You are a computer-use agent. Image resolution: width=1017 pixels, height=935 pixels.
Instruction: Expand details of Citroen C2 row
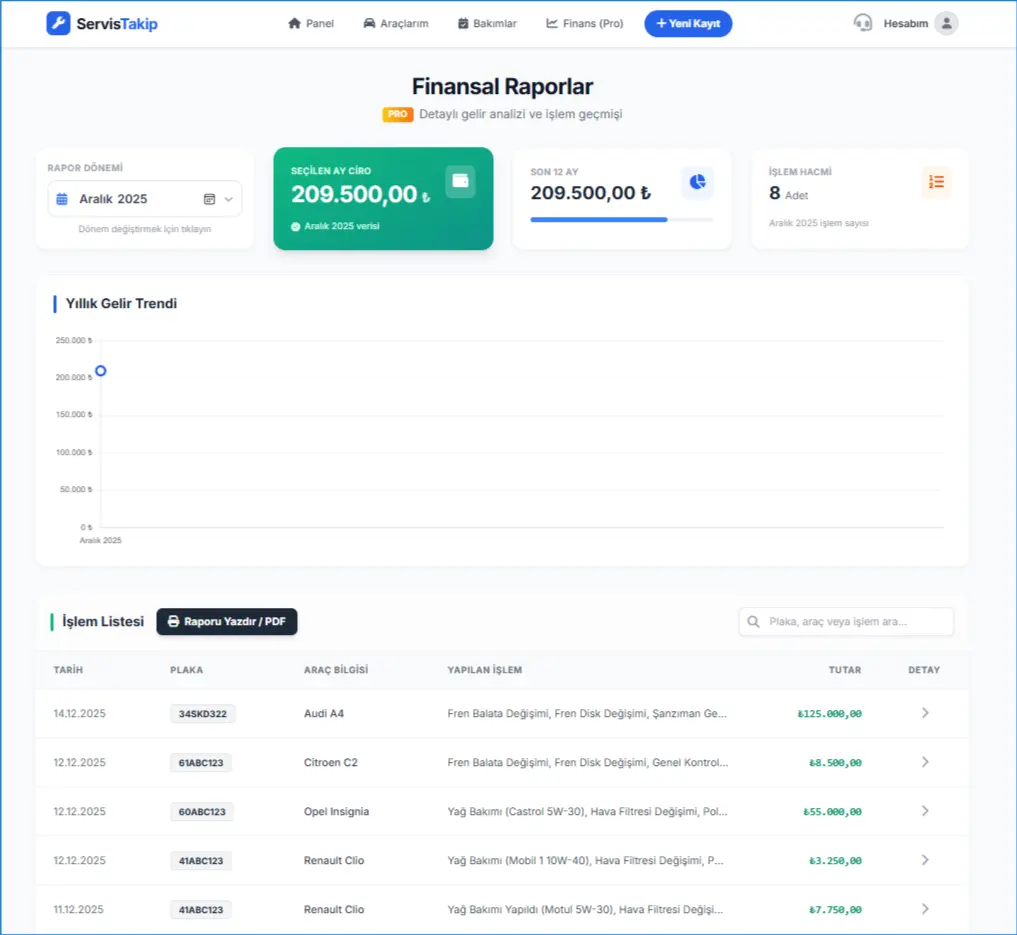pos(925,762)
